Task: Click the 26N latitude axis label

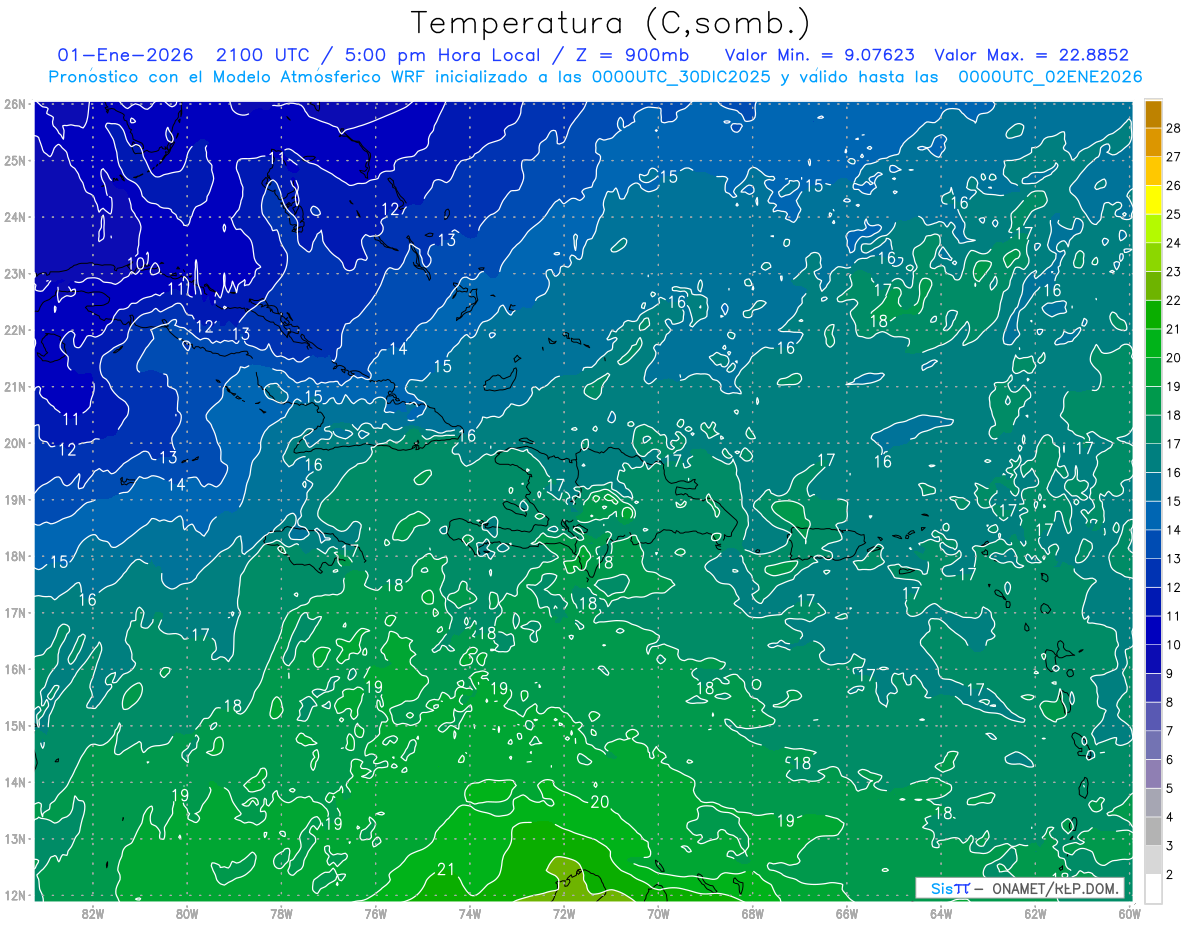Action: pyautogui.click(x=15, y=103)
